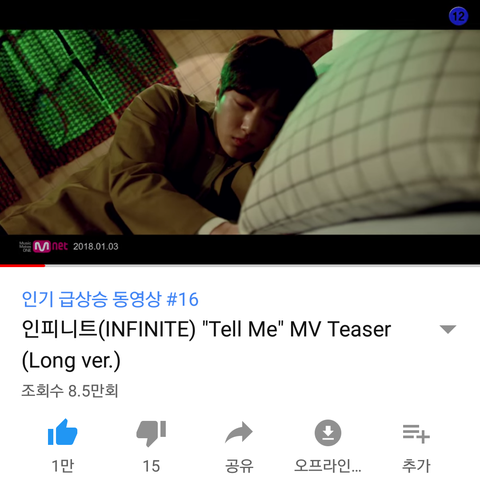Tap the add-to-playlist icon
480x492 pixels.
(x=416, y=434)
